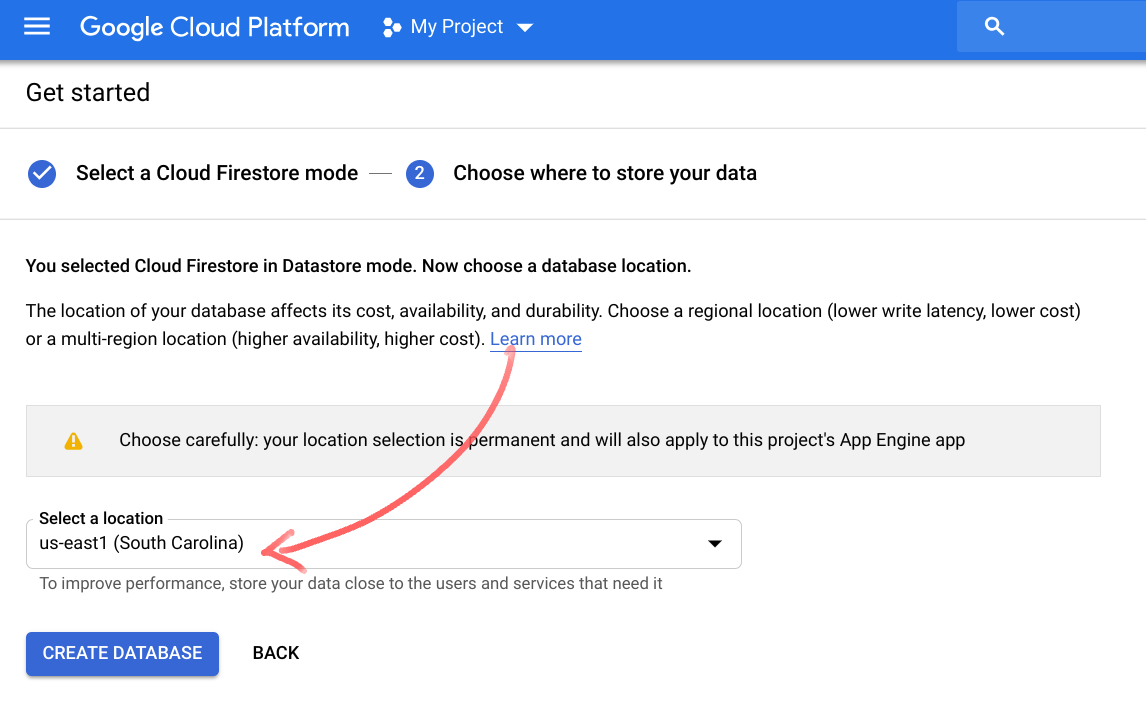Click the Get started page heading
The height and width of the screenshot is (706, 1146).
[x=88, y=93]
